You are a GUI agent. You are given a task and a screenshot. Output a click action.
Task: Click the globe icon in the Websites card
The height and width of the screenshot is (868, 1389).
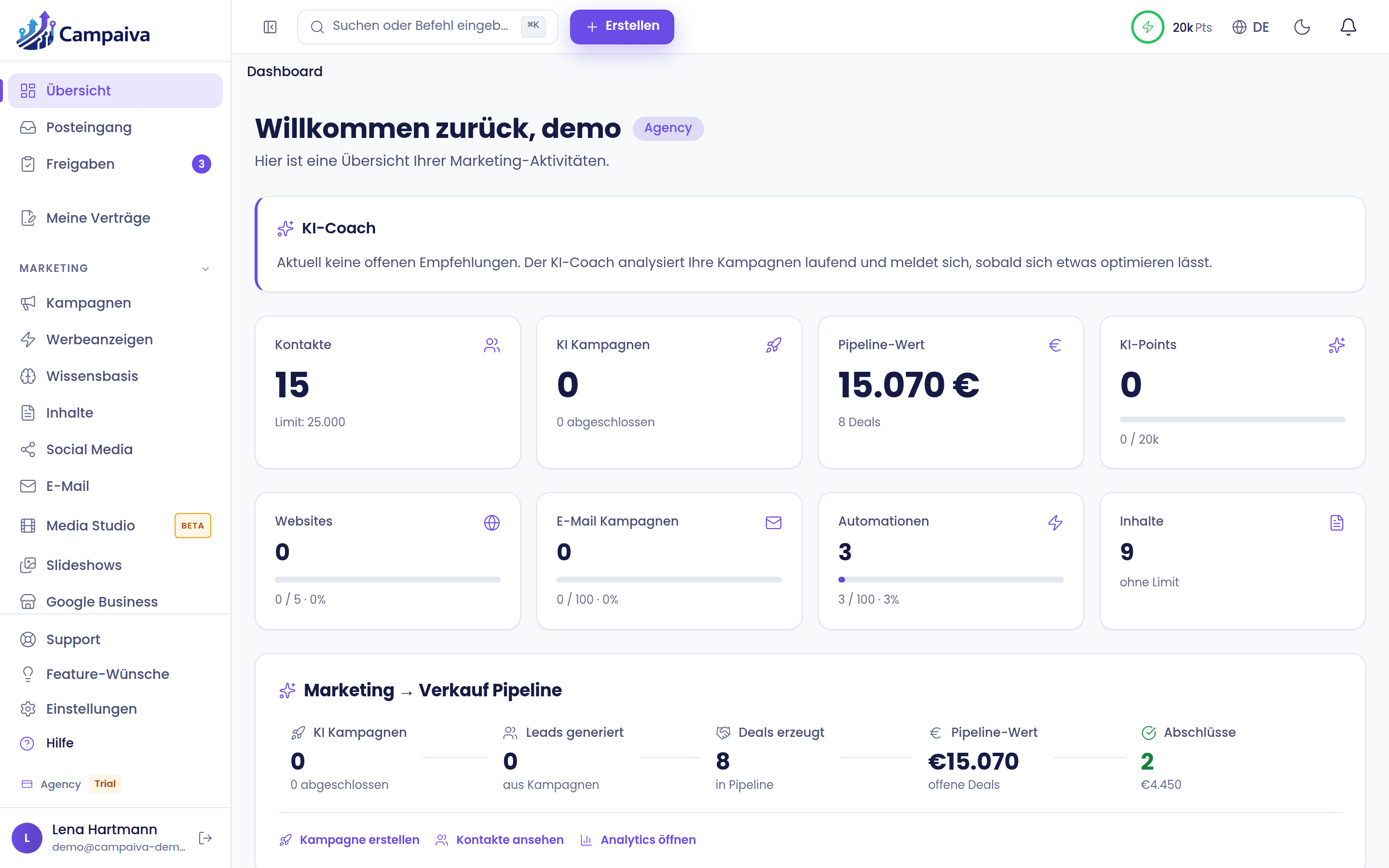492,522
